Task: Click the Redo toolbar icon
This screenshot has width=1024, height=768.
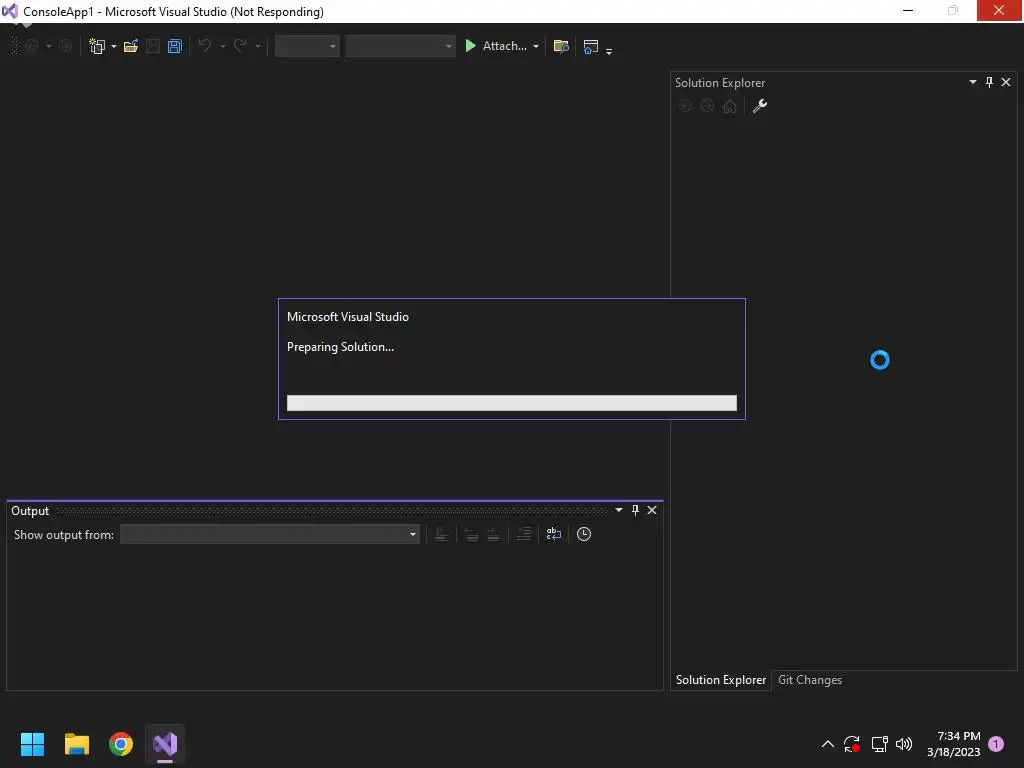Action: click(240, 46)
